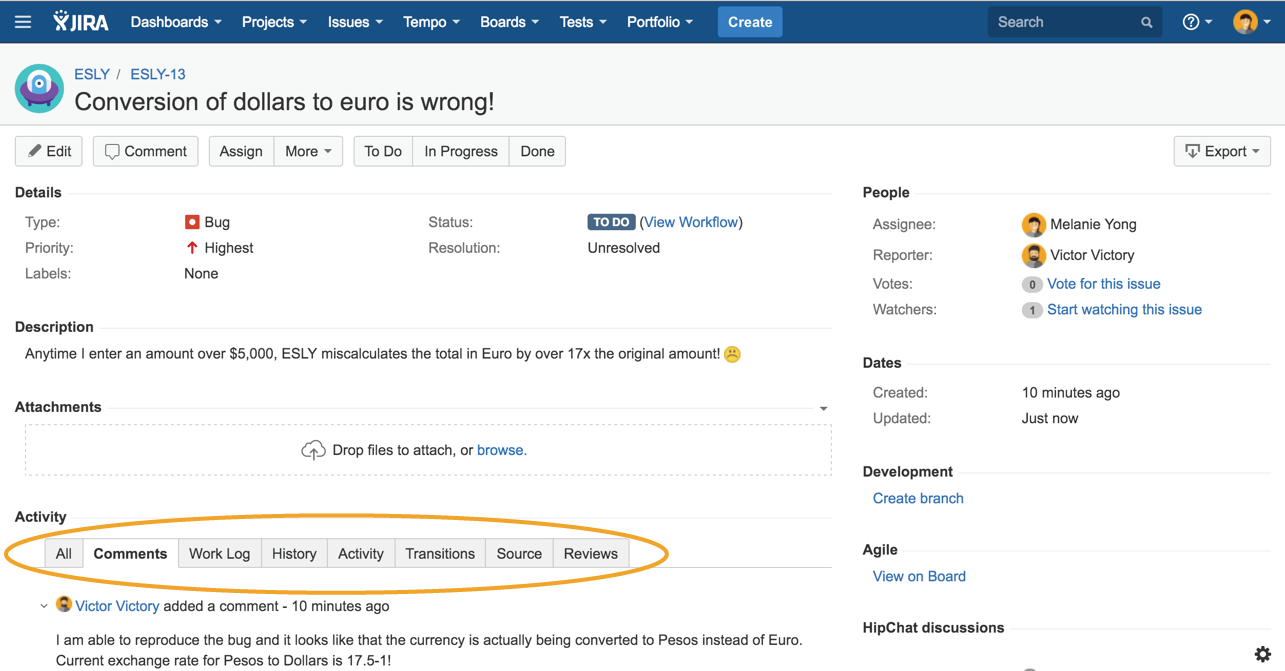Click the browse attachments link
The width and height of the screenshot is (1285, 671).
click(x=502, y=450)
